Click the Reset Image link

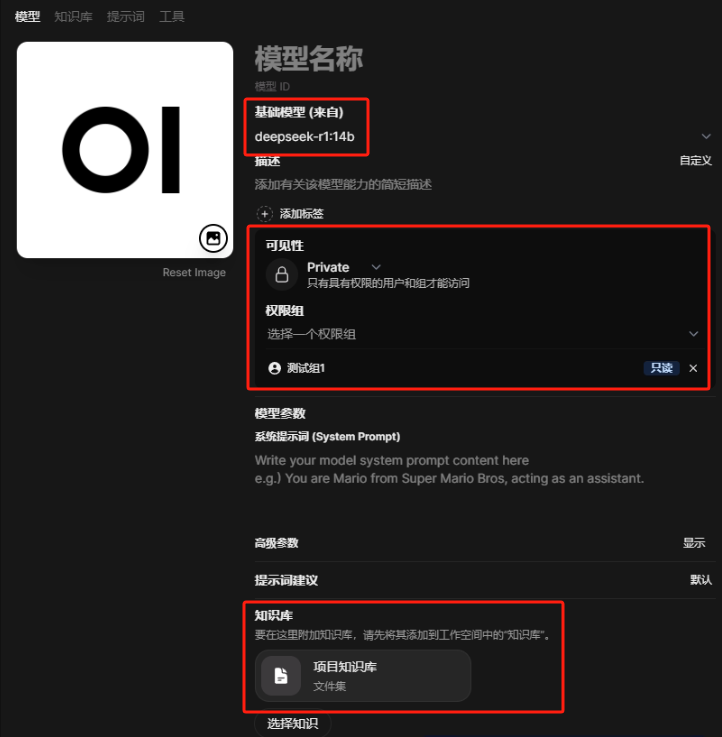click(194, 272)
